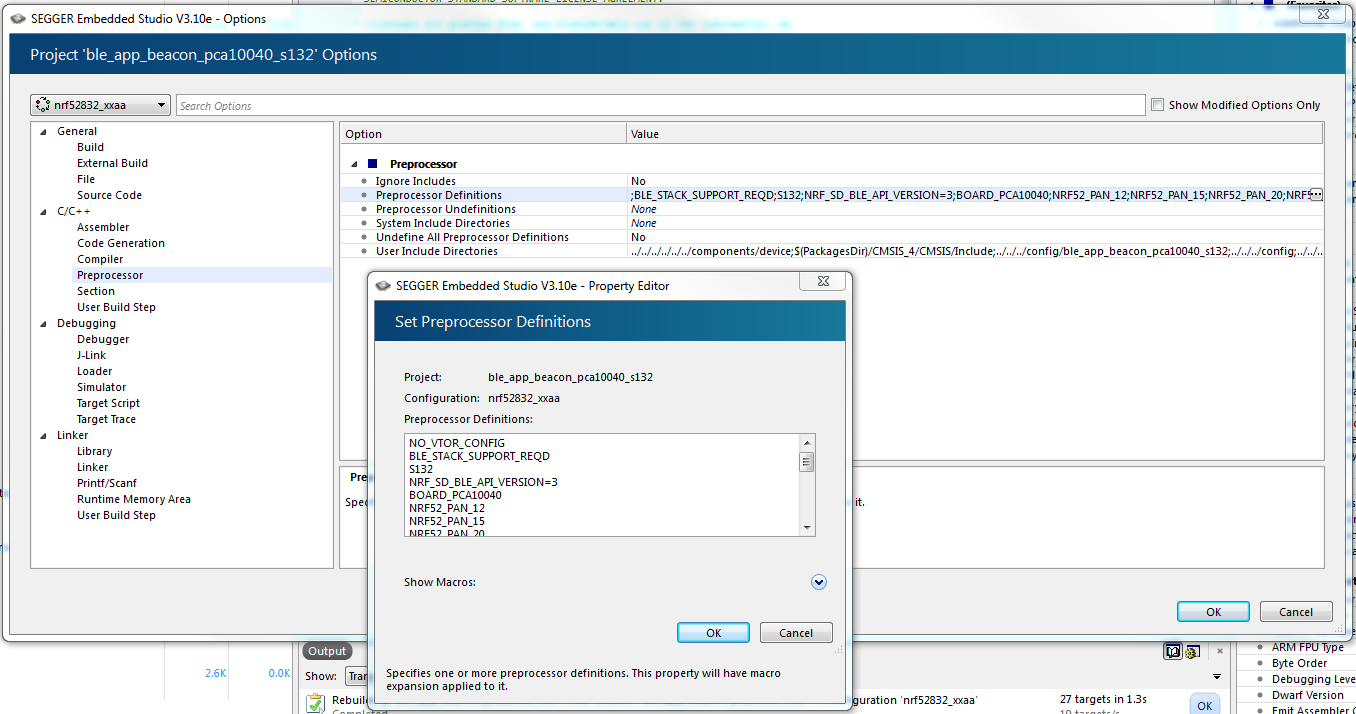Screen dimensions: 1356x714
Task: Select Library under Linker
Action: tap(95, 451)
